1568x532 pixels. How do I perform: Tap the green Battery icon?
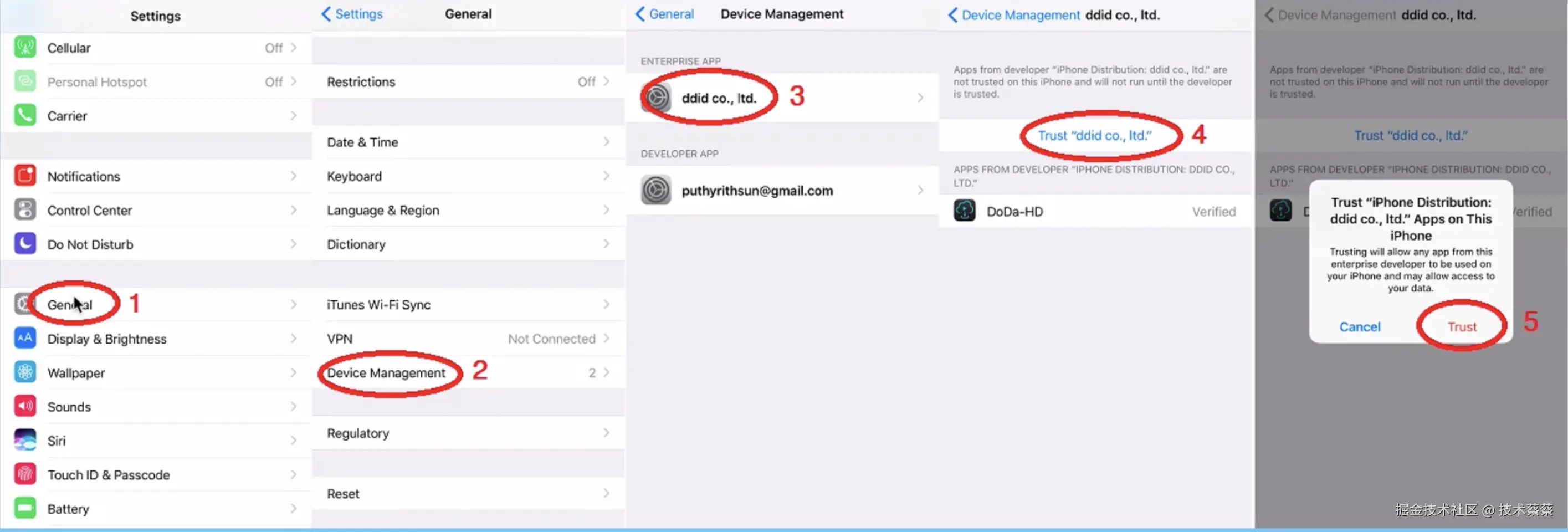click(25, 508)
